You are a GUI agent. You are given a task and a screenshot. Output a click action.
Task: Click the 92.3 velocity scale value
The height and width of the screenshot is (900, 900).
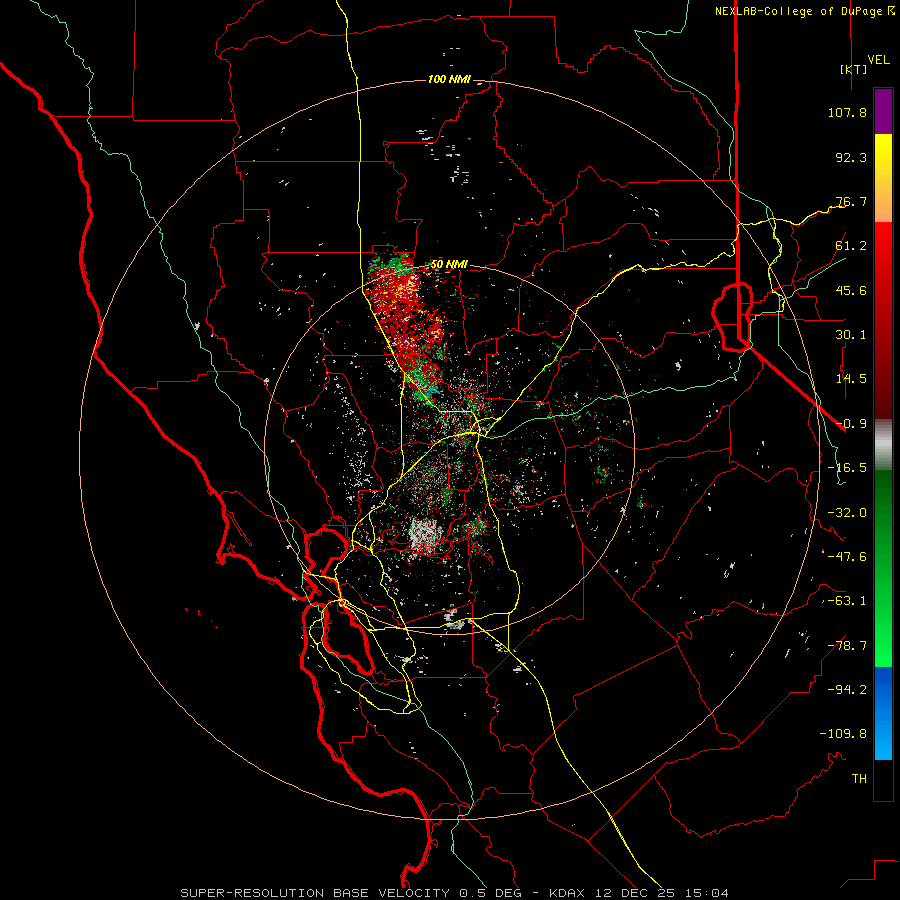pos(851,157)
